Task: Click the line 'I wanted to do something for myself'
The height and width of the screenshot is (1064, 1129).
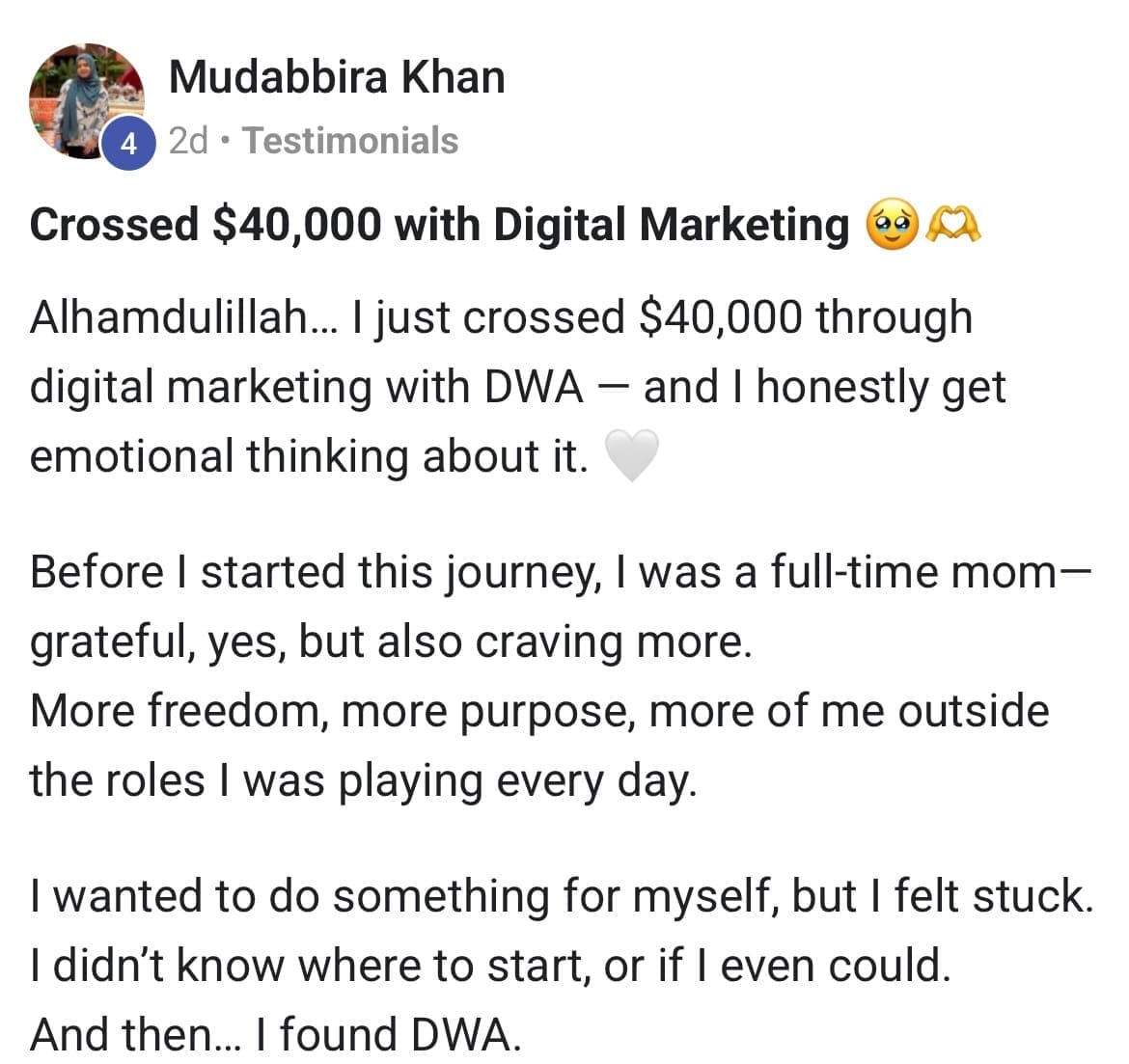Action: (562, 896)
